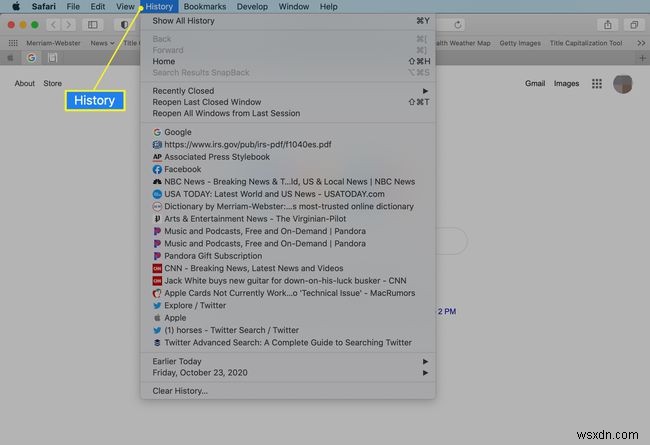Open Google history entry
Viewport: 650px width, 445px height.
(x=288, y=132)
